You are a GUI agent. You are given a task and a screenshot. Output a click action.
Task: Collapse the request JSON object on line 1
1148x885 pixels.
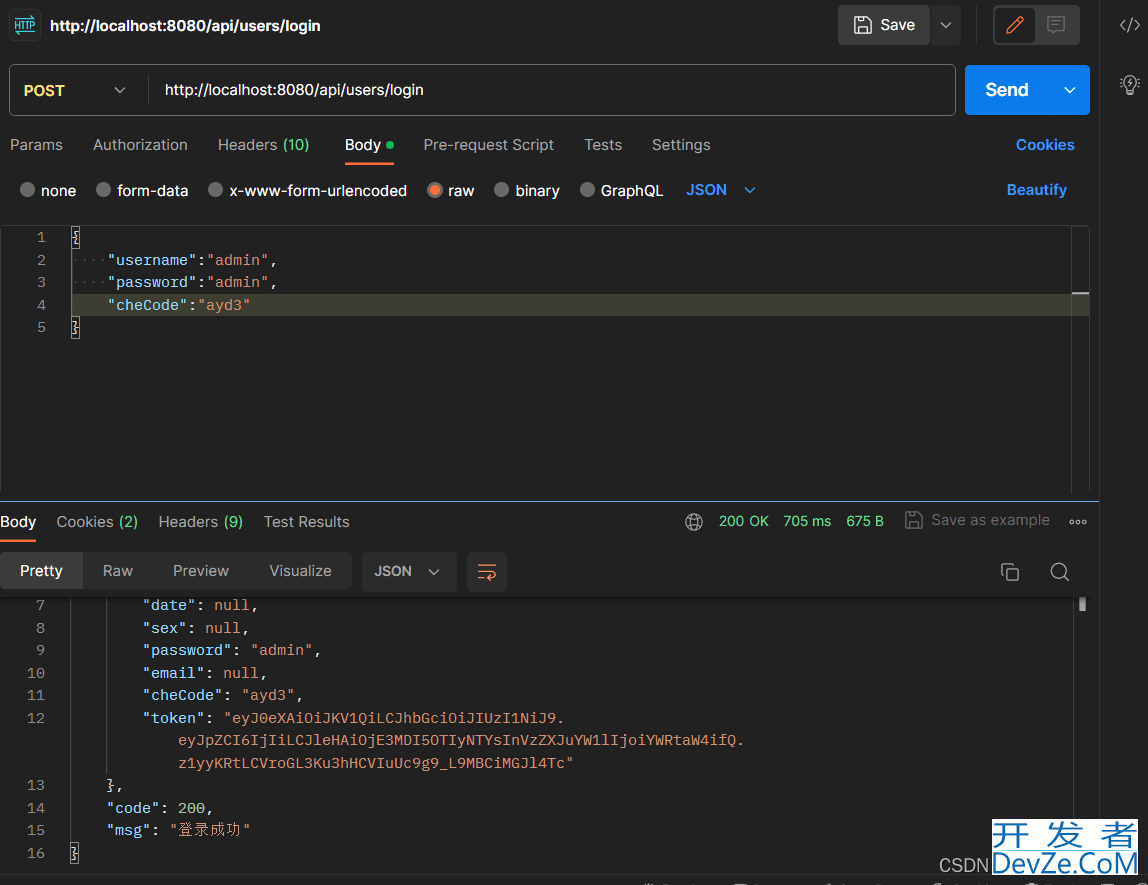click(x=75, y=237)
